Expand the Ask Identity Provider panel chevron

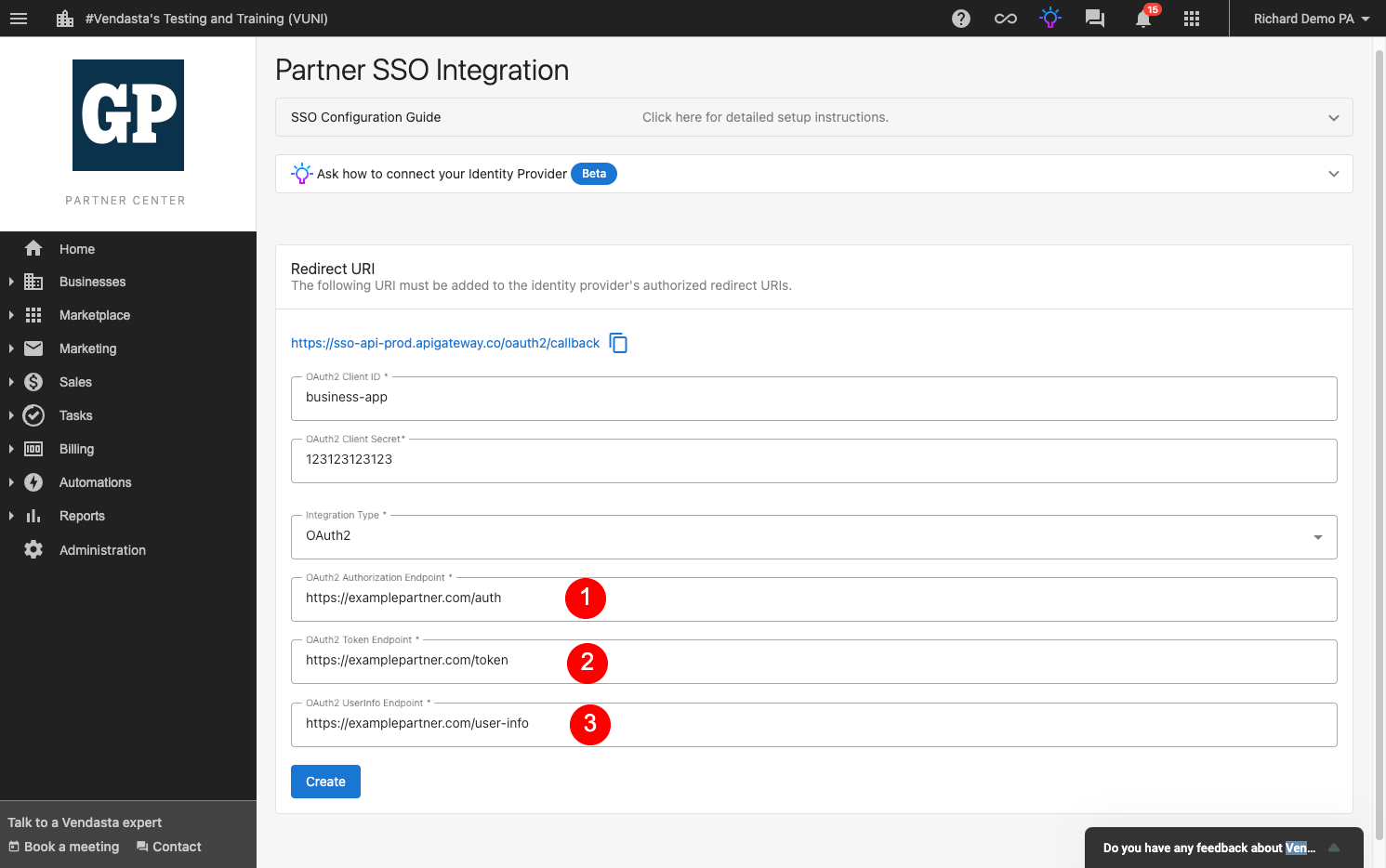click(x=1334, y=174)
